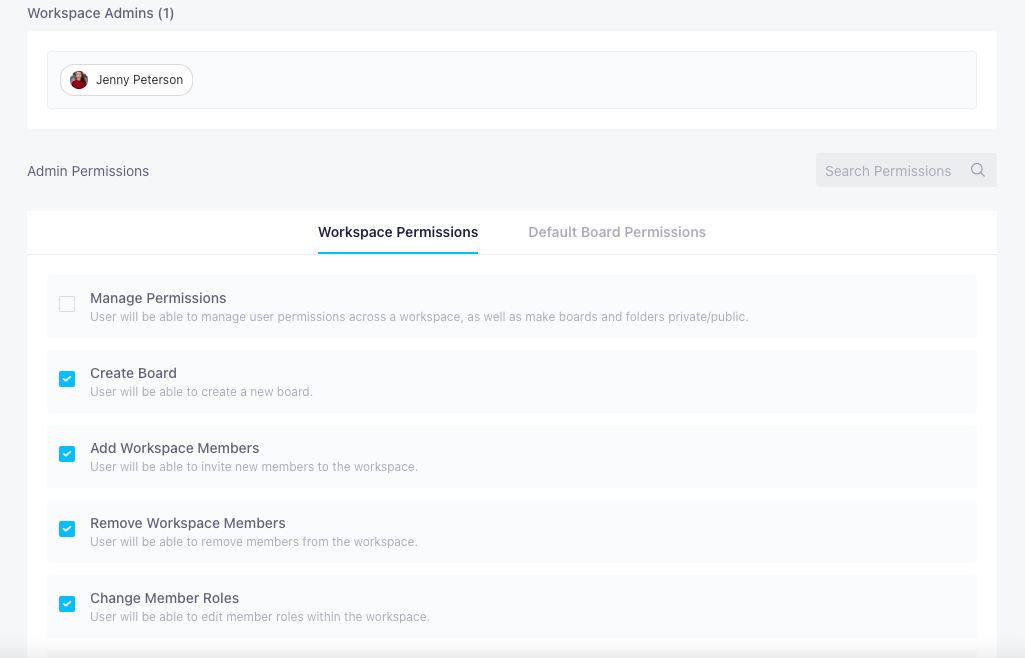Uncheck Add Workspace Members permission
Image resolution: width=1025 pixels, height=658 pixels.
point(67,454)
